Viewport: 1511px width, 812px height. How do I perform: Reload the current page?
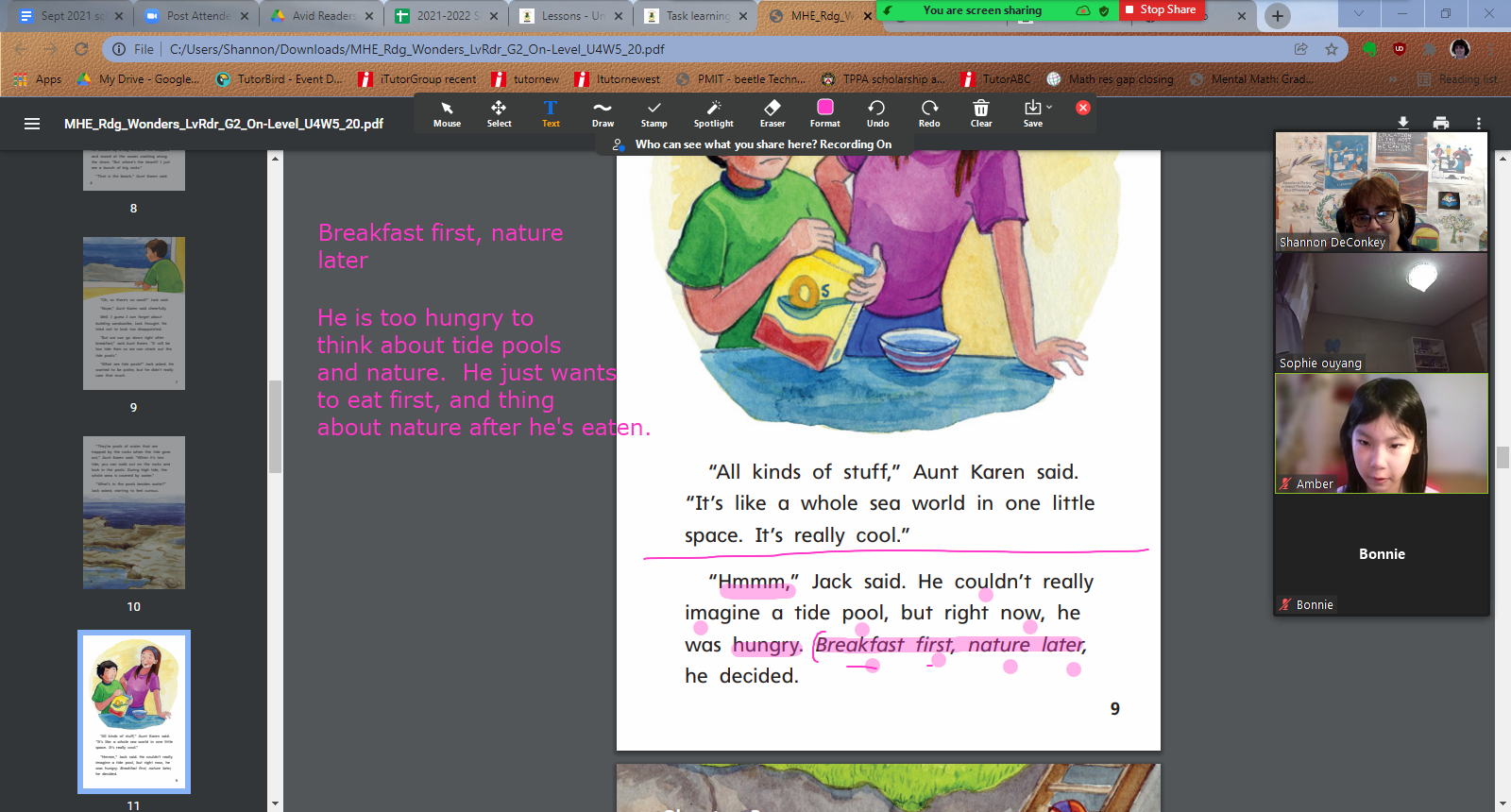(81, 49)
